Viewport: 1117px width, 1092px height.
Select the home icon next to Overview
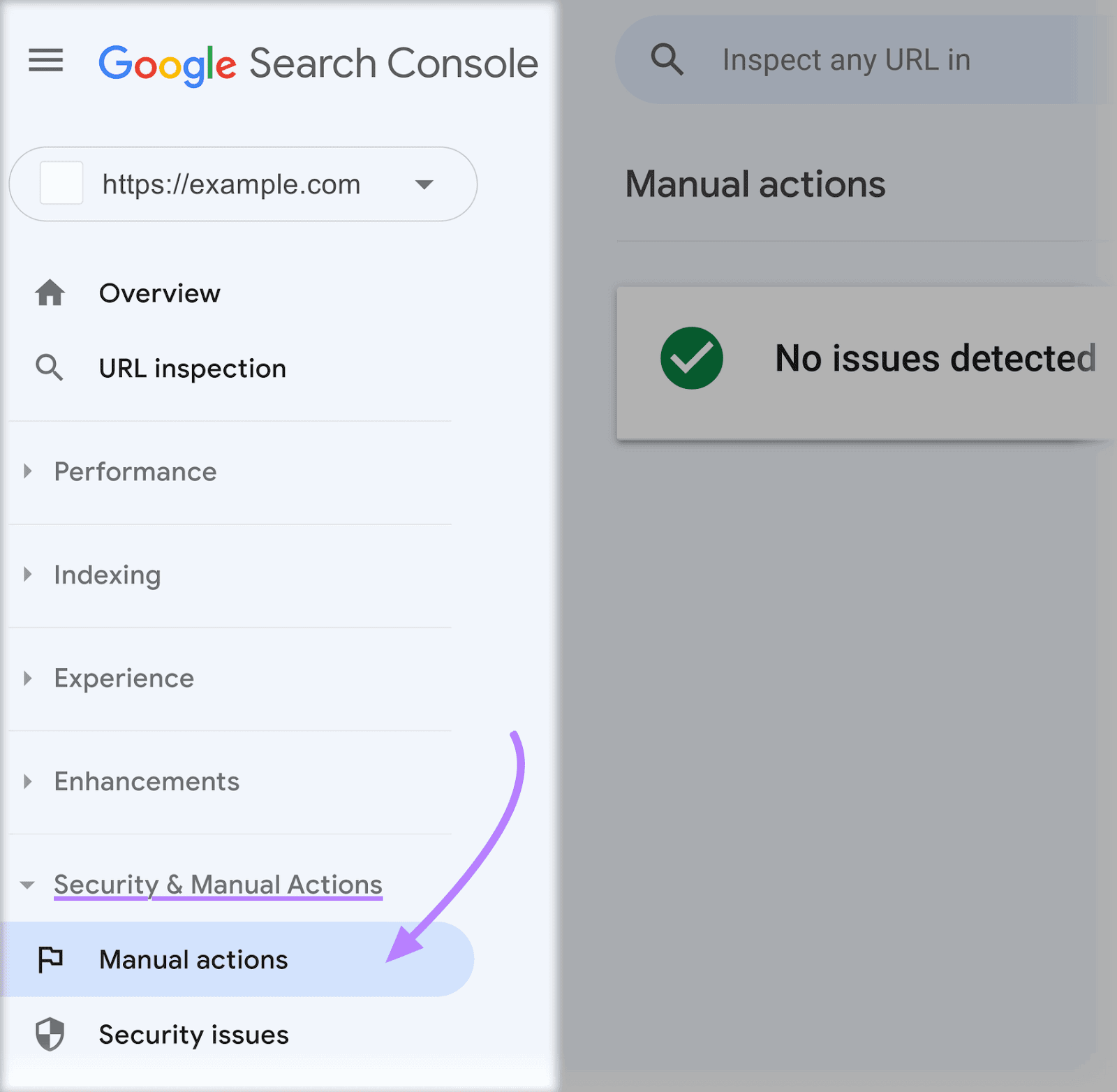pyautogui.click(x=50, y=293)
